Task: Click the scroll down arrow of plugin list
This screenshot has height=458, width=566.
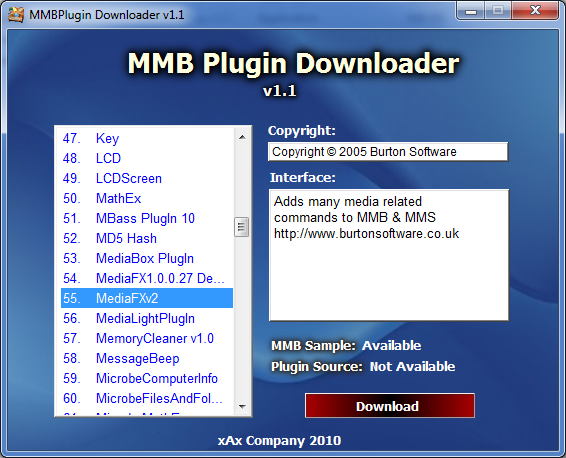Action: 242,406
